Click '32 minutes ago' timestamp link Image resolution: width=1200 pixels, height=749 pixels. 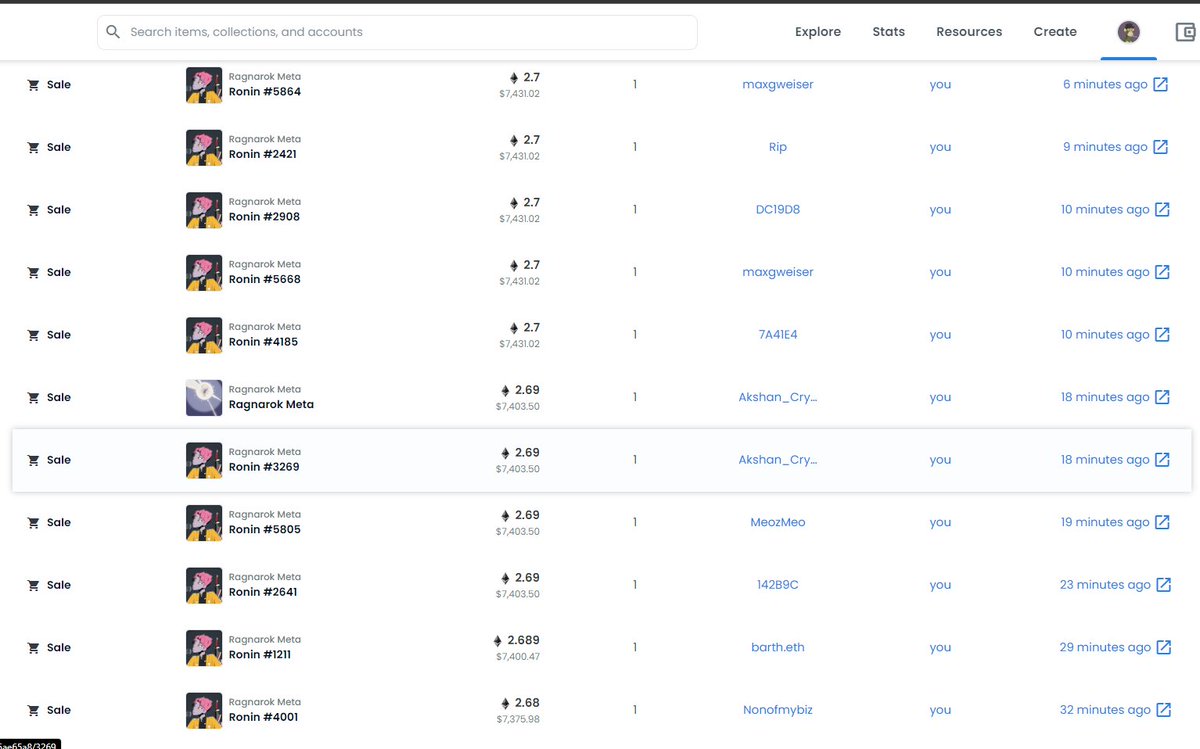[1105, 710]
